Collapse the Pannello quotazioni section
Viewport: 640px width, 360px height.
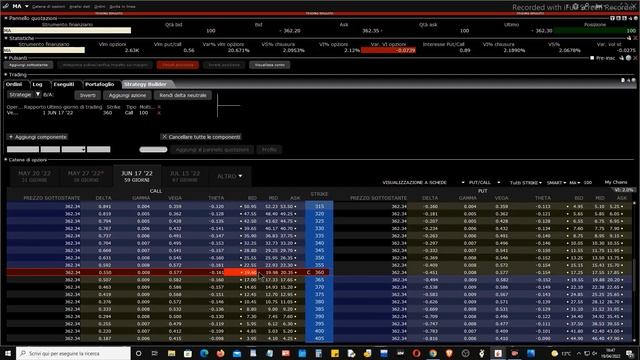(x=6, y=18)
